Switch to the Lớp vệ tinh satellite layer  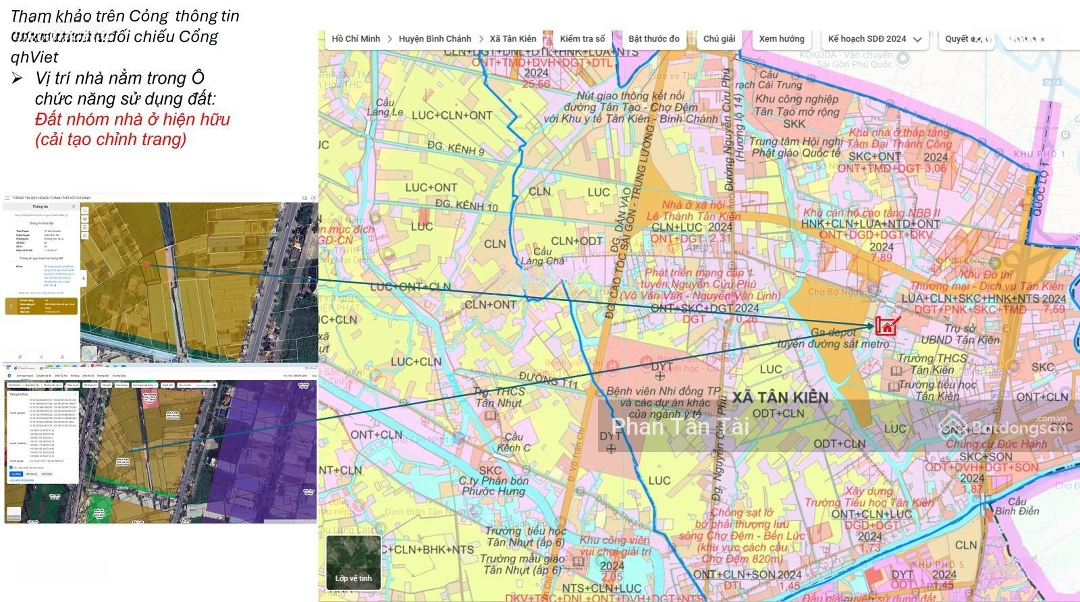pos(353,562)
